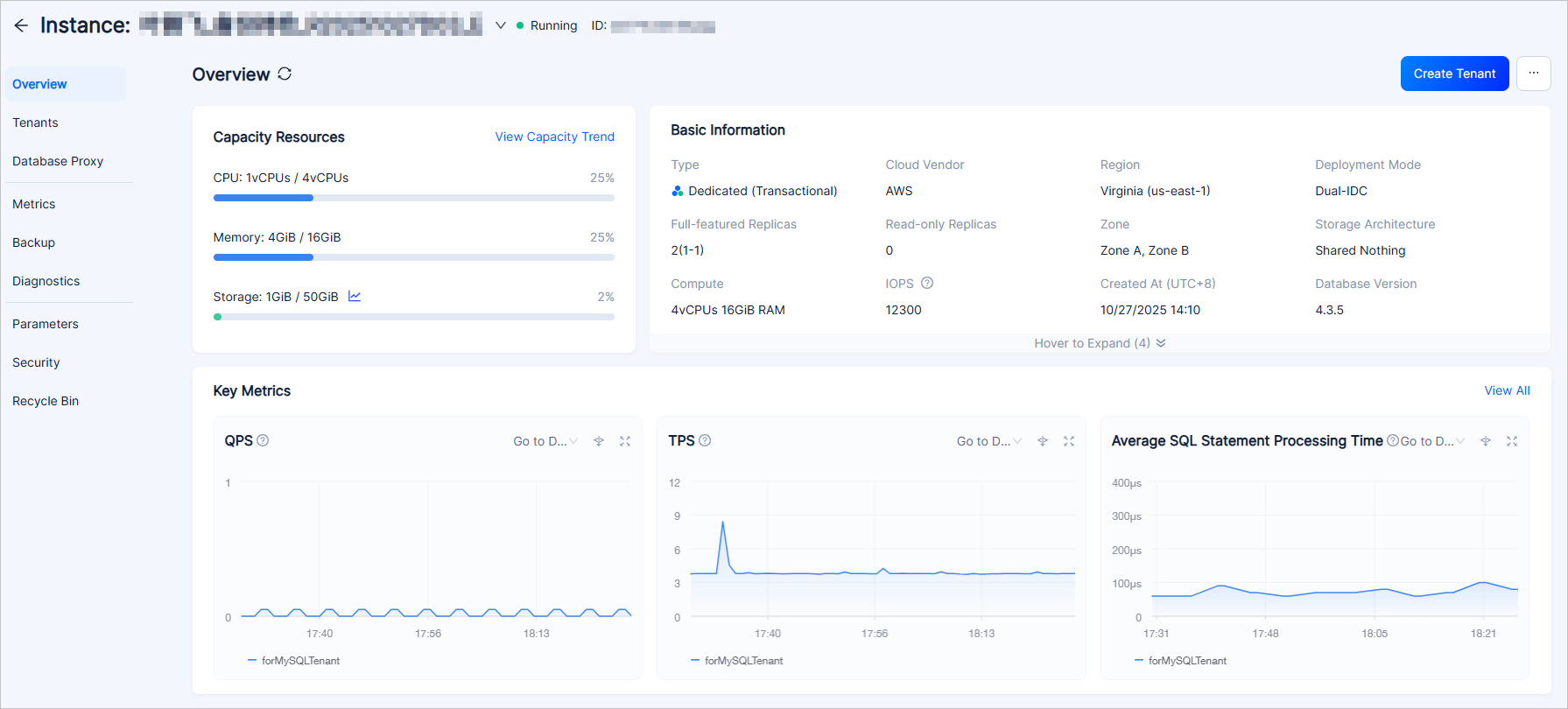
Task: Click the Memory usage progress bar
Action: (x=413, y=257)
